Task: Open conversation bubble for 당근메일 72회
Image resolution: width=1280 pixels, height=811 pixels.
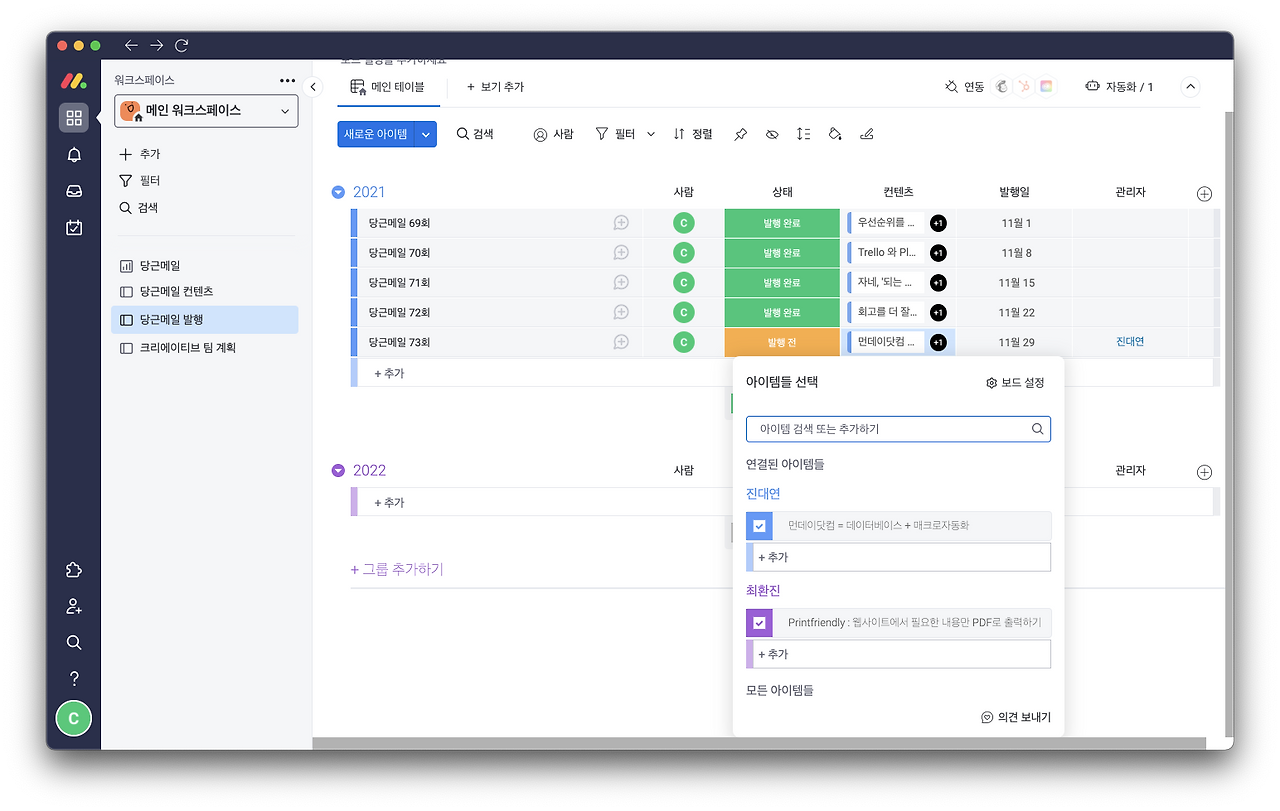Action: (621, 313)
